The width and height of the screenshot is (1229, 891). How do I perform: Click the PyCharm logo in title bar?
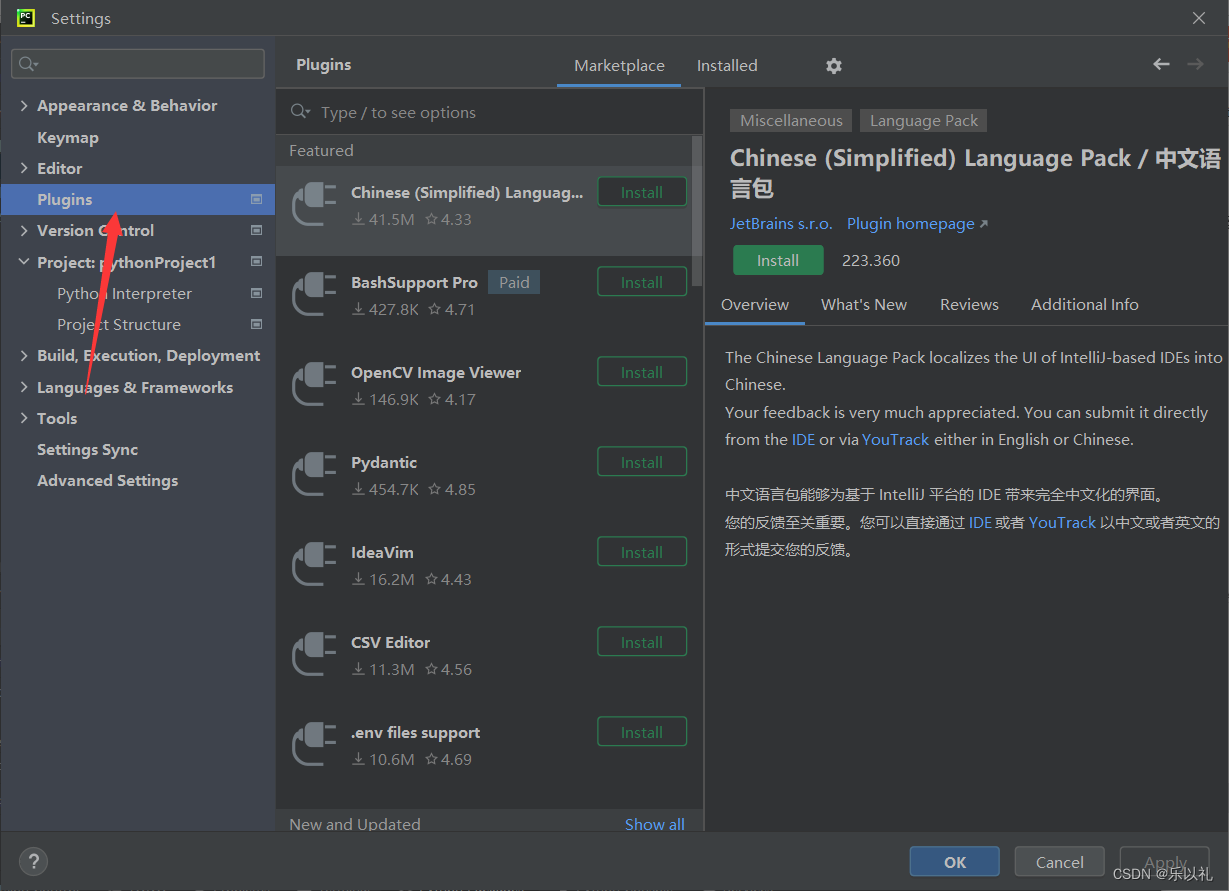point(26,18)
